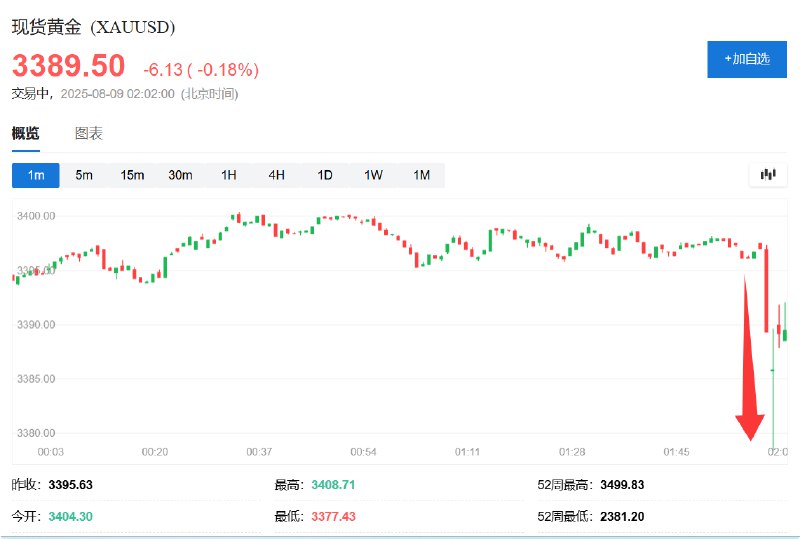Select the 5m timeframe
The height and width of the screenshot is (539, 800).
84,175
